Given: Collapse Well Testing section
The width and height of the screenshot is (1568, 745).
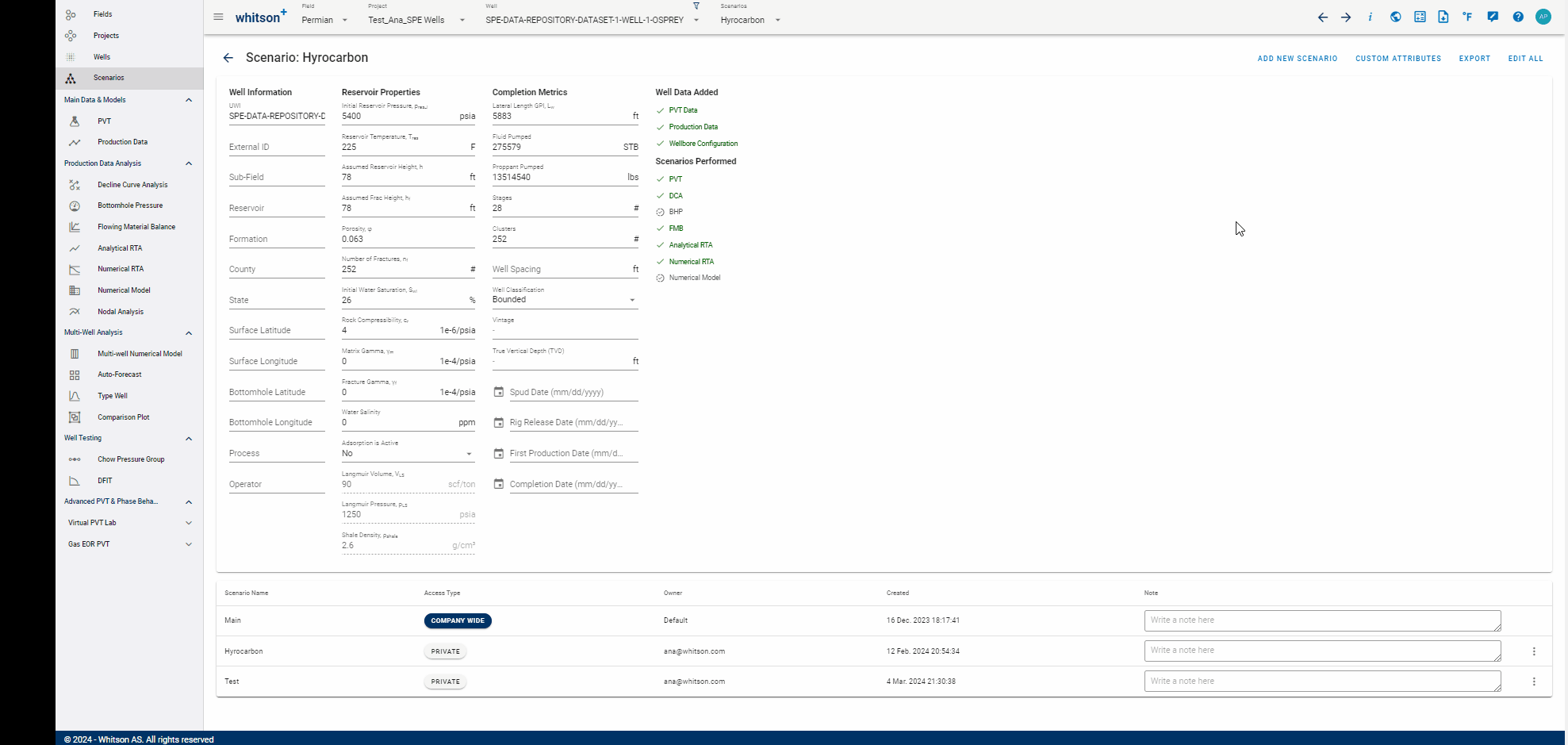Looking at the screenshot, I should 189,438.
